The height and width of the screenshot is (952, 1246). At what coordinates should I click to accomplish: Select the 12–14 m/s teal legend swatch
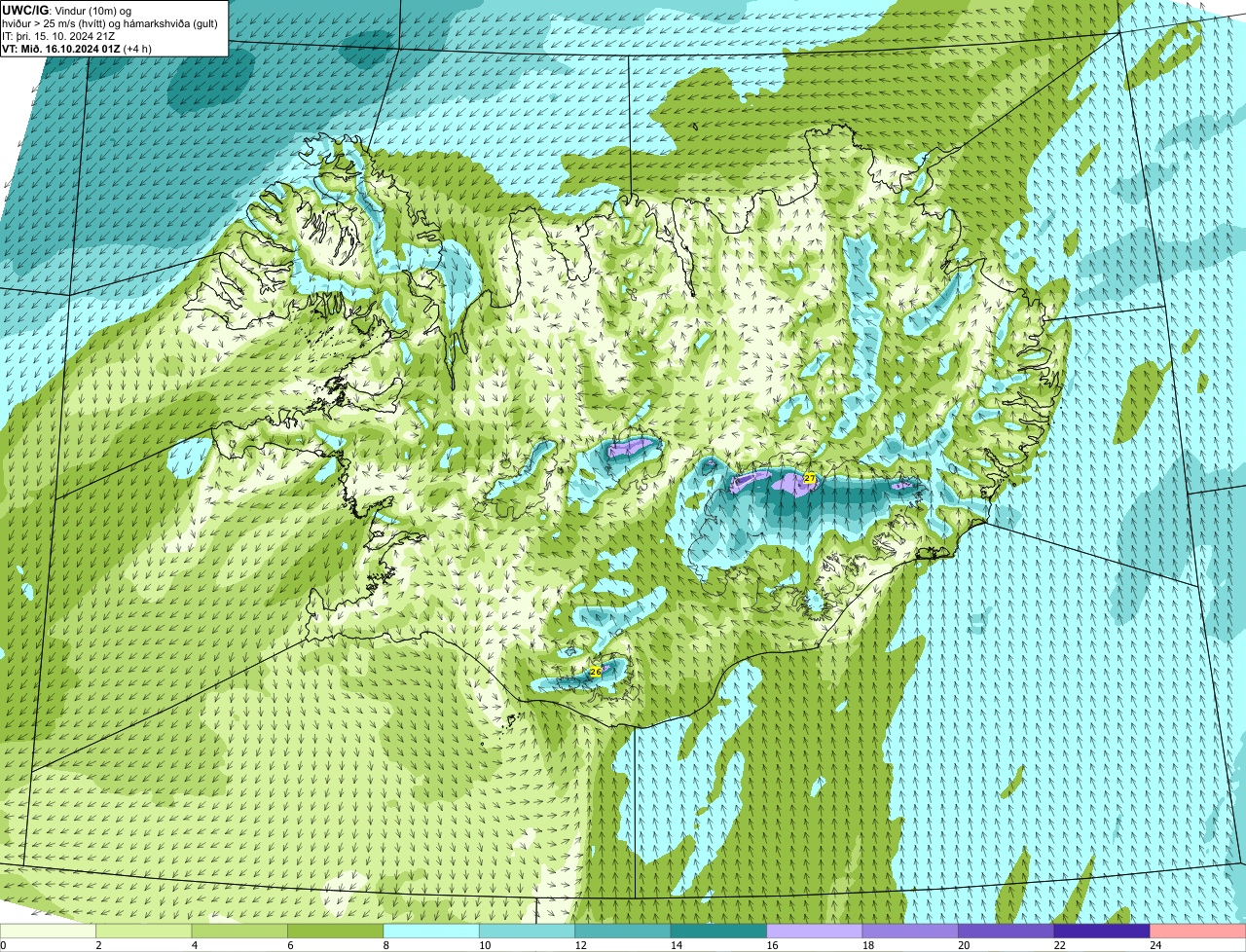click(x=623, y=932)
